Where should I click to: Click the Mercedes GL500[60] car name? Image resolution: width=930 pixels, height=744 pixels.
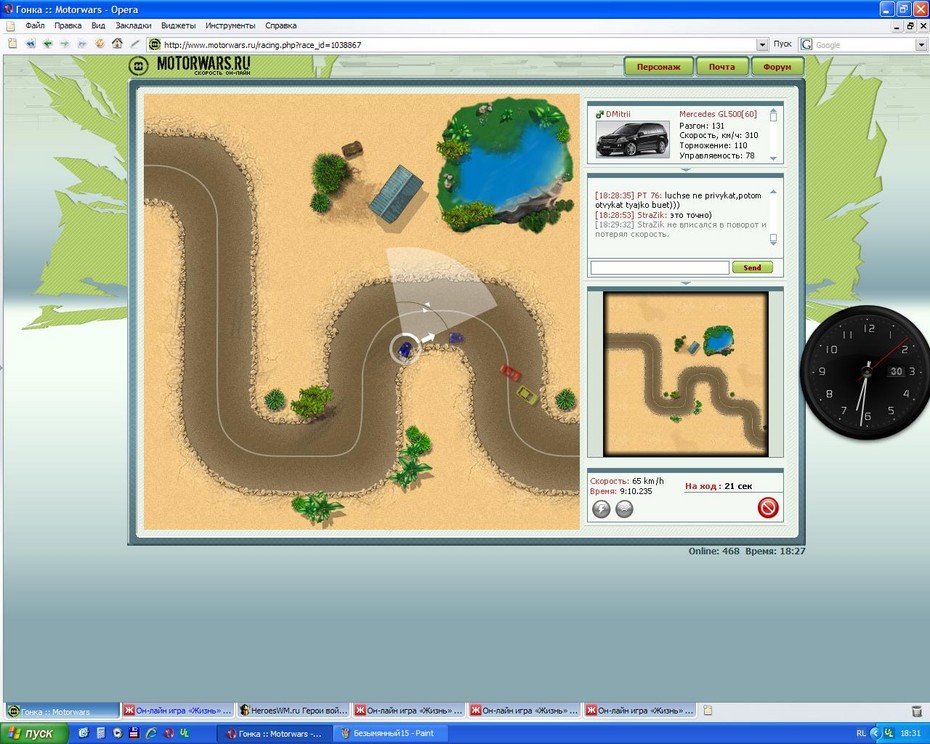pos(718,114)
